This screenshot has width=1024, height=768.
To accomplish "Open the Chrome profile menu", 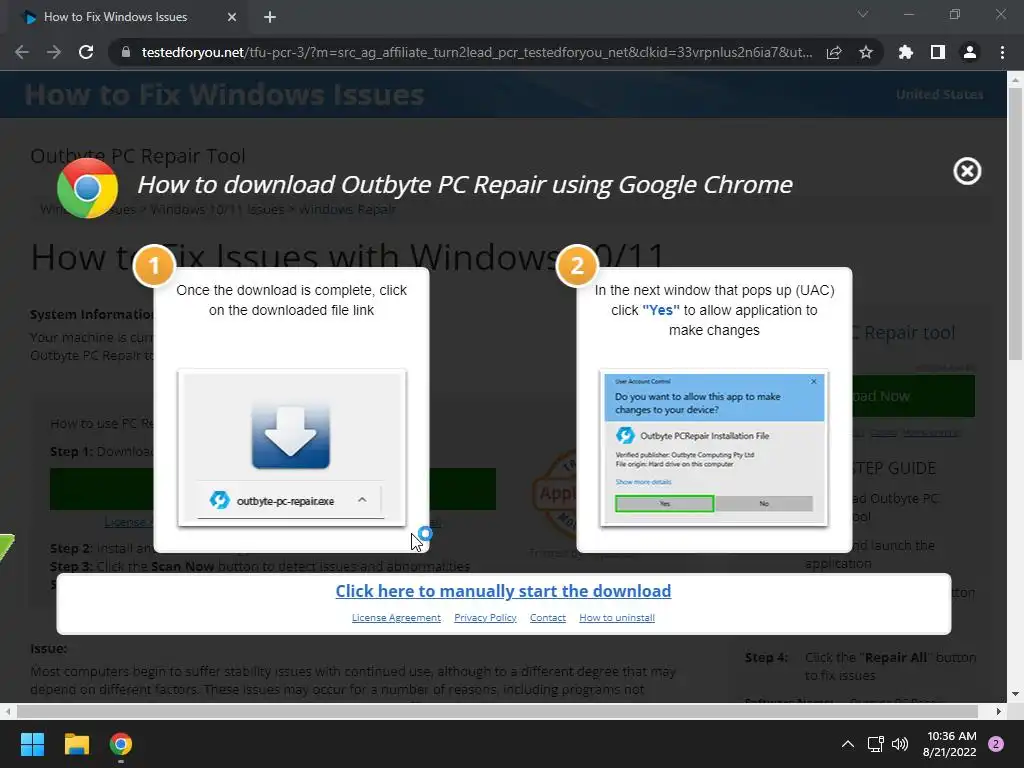I will [970, 52].
